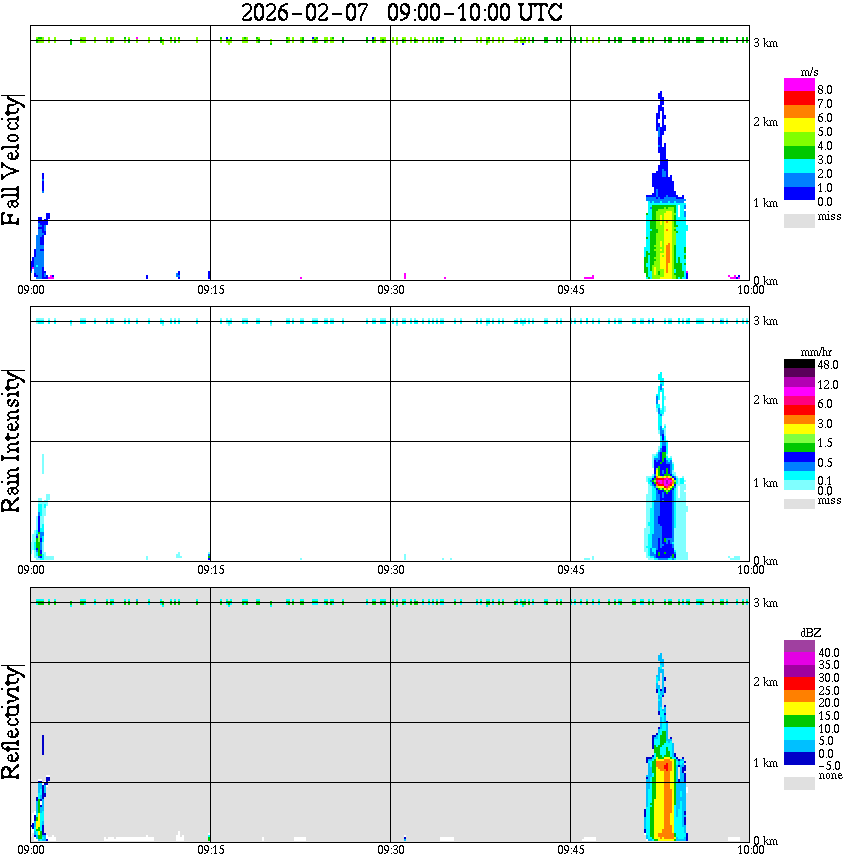Image resolution: width=850 pixels, height=868 pixels.
Task: Click the miss label in the m/s legend
Action: tap(829, 216)
